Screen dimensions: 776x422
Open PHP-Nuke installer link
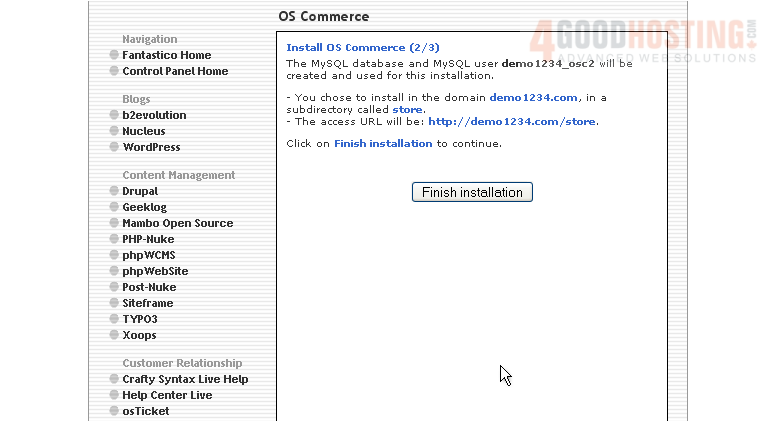[148, 239]
